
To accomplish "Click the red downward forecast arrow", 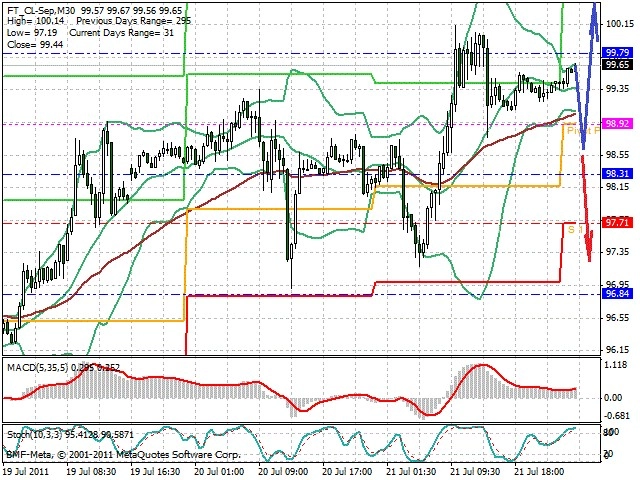I will pos(587,208).
